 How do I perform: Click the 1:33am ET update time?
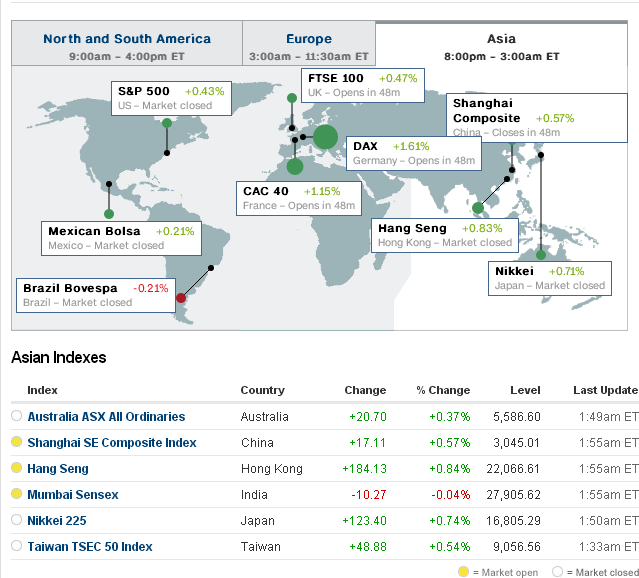[609, 547]
